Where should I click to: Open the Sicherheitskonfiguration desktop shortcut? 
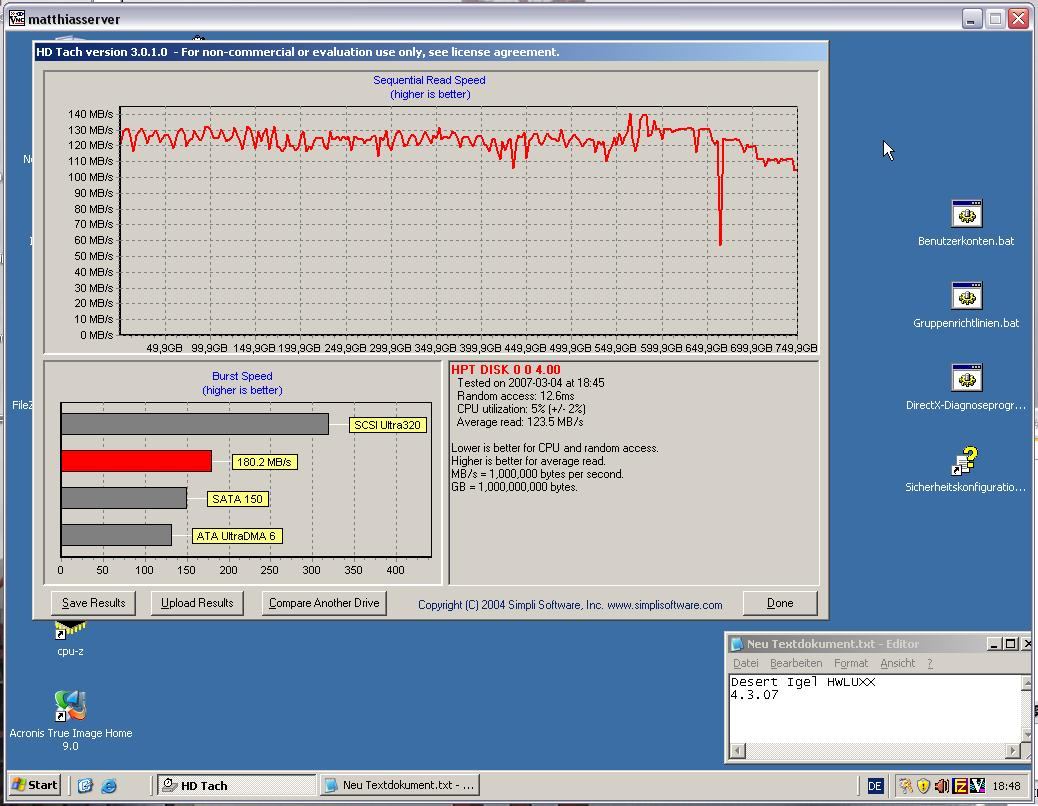[966, 461]
